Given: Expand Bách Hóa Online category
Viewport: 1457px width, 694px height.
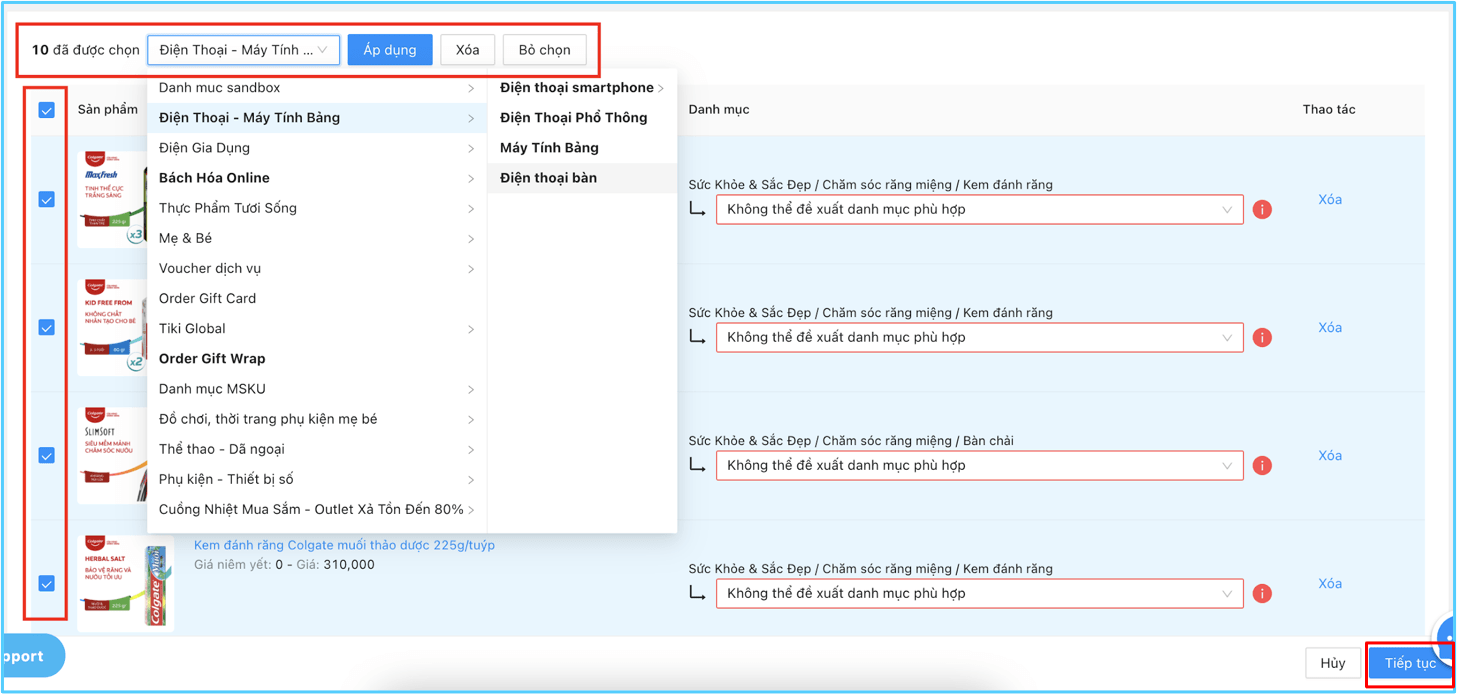Looking at the screenshot, I should (316, 178).
